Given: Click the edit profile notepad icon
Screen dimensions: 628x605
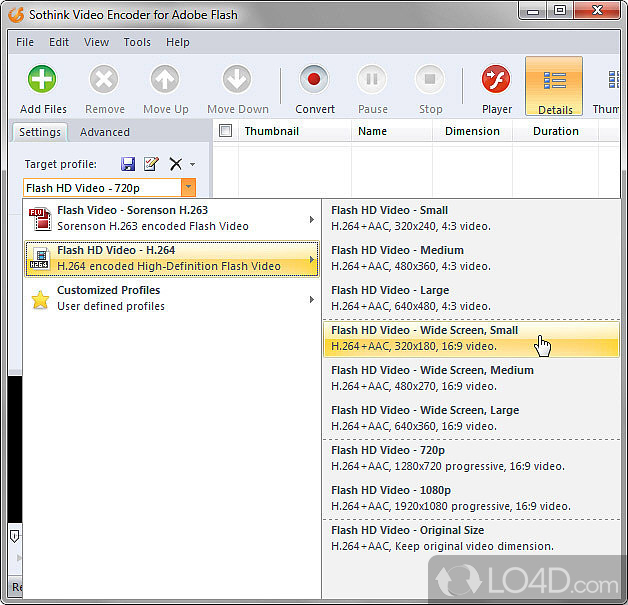Looking at the screenshot, I should pyautogui.click(x=151, y=164).
